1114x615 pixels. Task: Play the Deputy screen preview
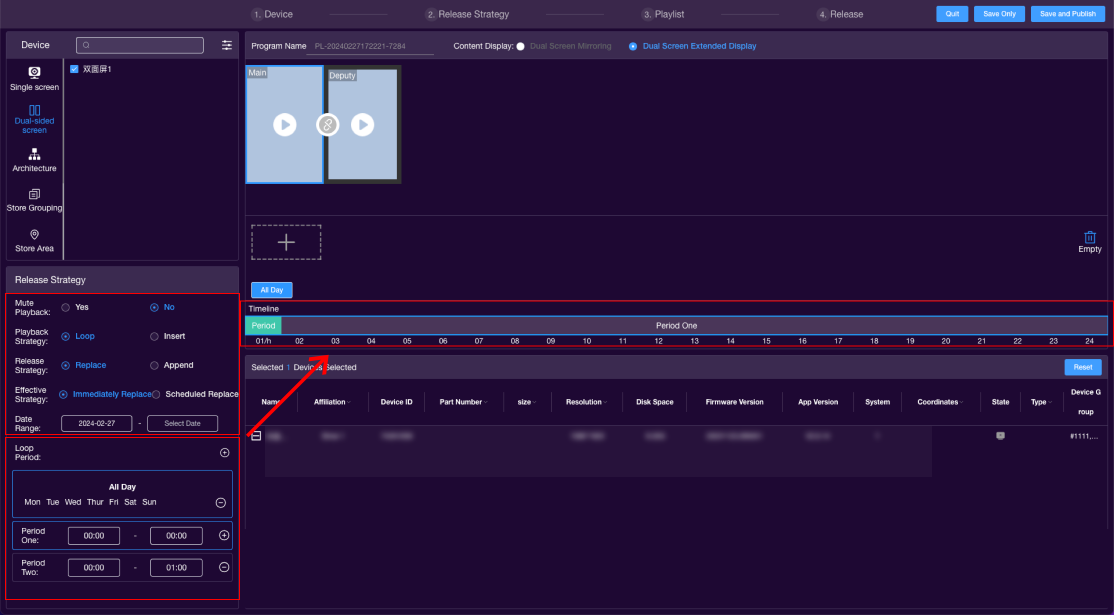(x=362, y=125)
